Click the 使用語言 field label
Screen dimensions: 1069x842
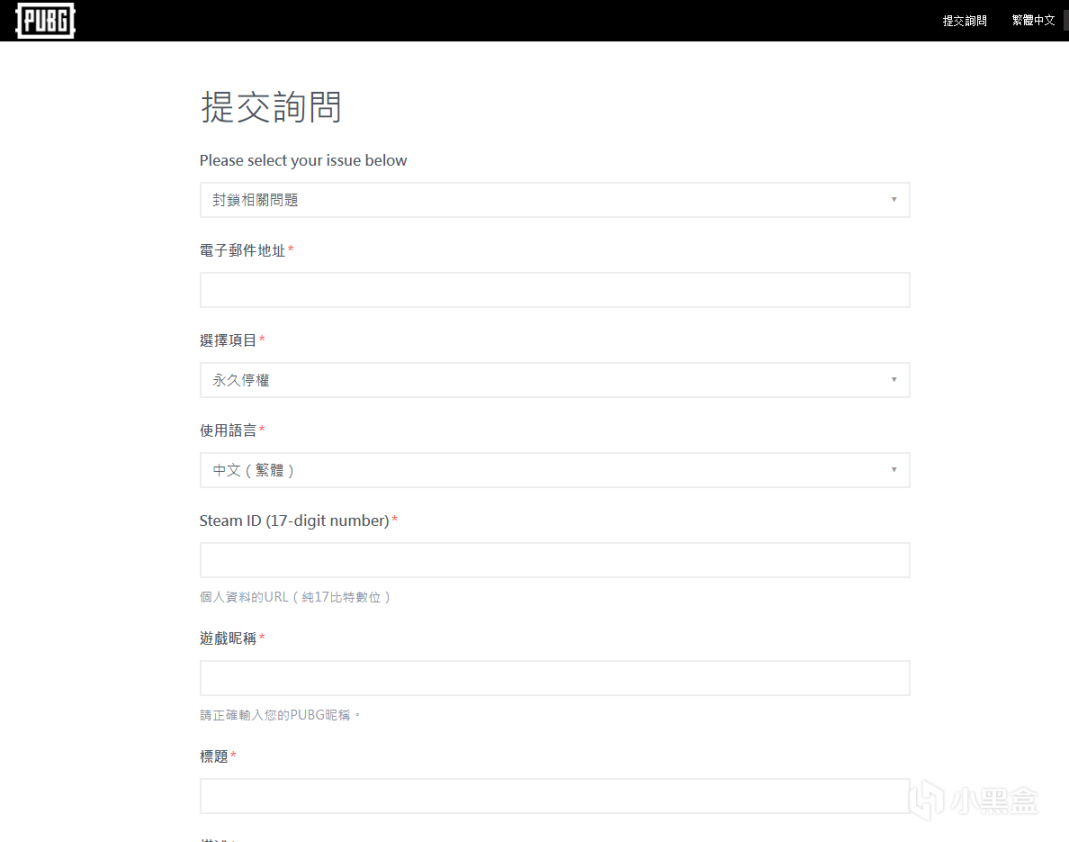(228, 430)
